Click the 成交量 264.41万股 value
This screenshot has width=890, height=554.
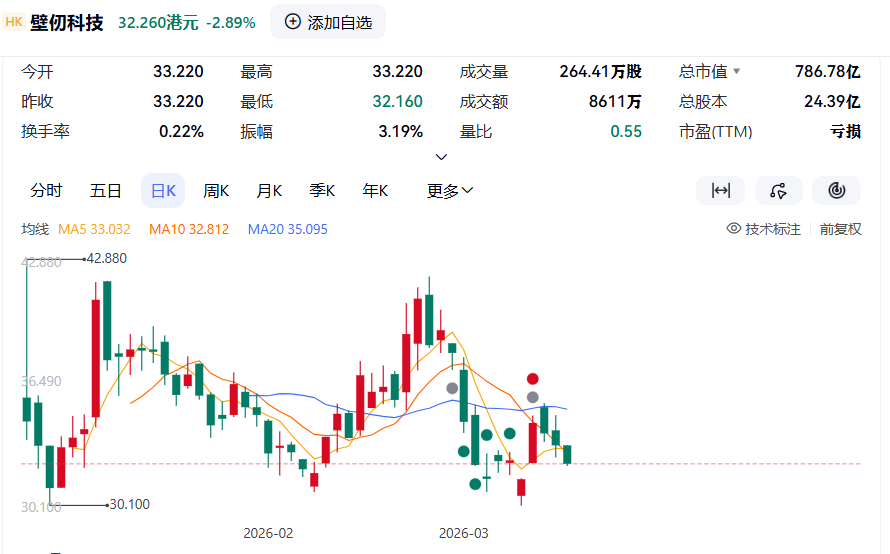(600, 72)
